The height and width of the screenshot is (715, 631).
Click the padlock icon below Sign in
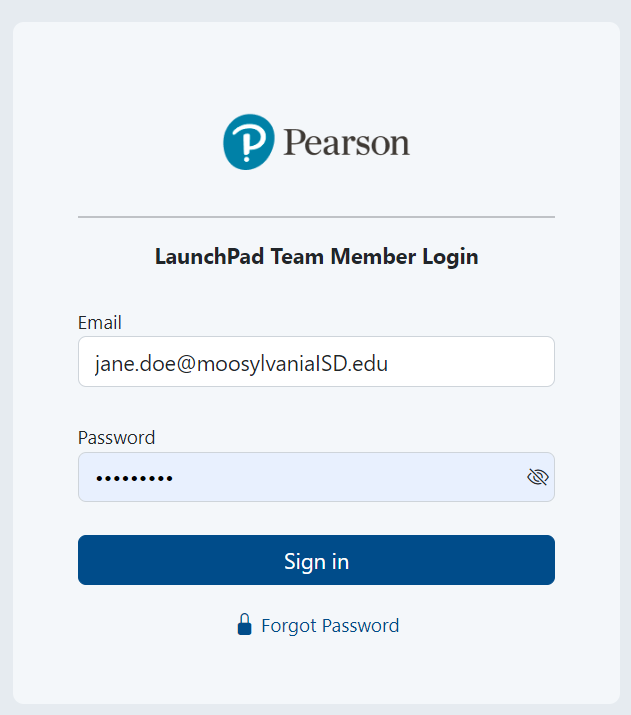244,626
